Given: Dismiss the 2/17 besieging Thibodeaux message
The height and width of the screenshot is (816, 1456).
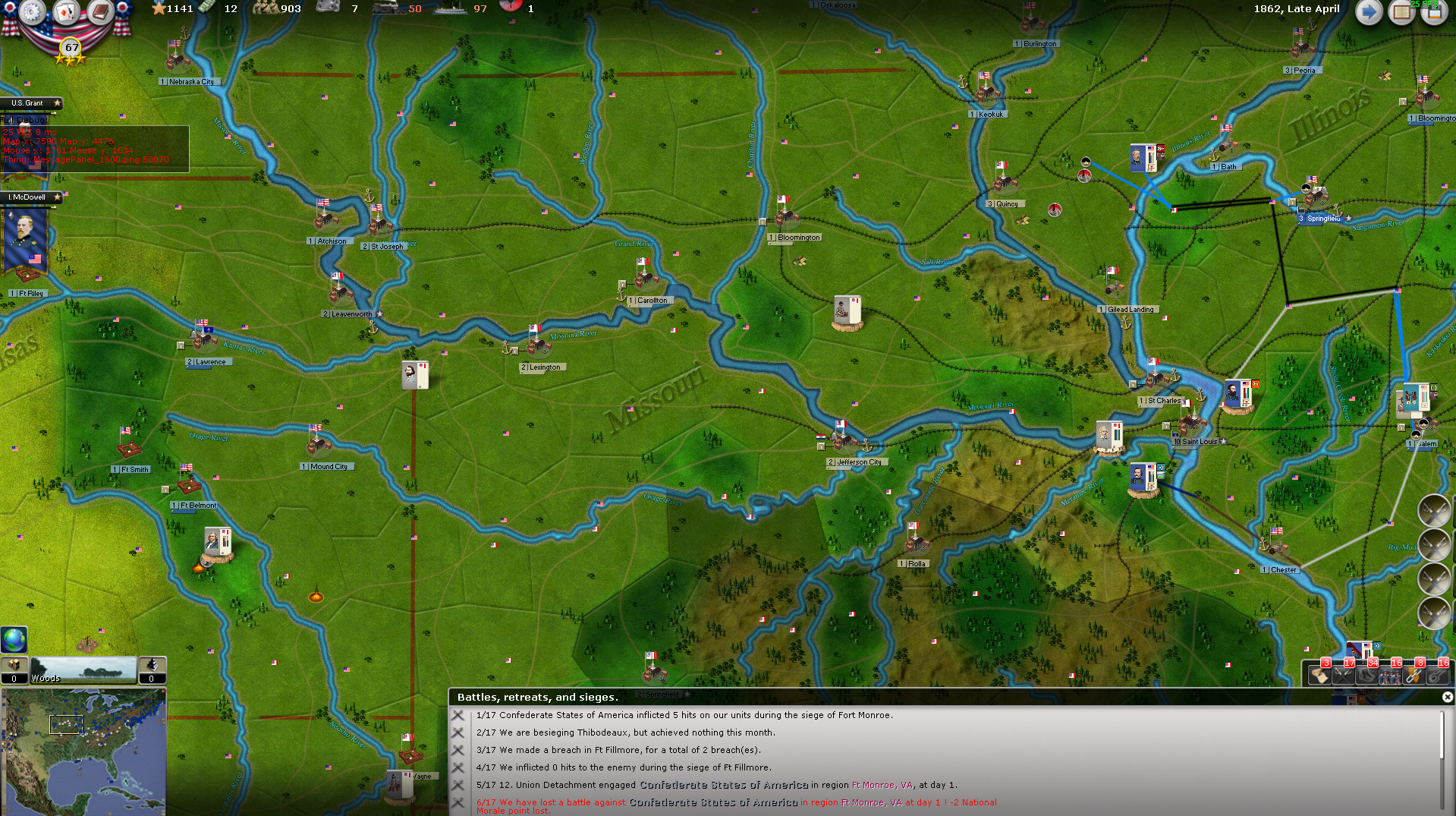Looking at the screenshot, I should pos(458,733).
